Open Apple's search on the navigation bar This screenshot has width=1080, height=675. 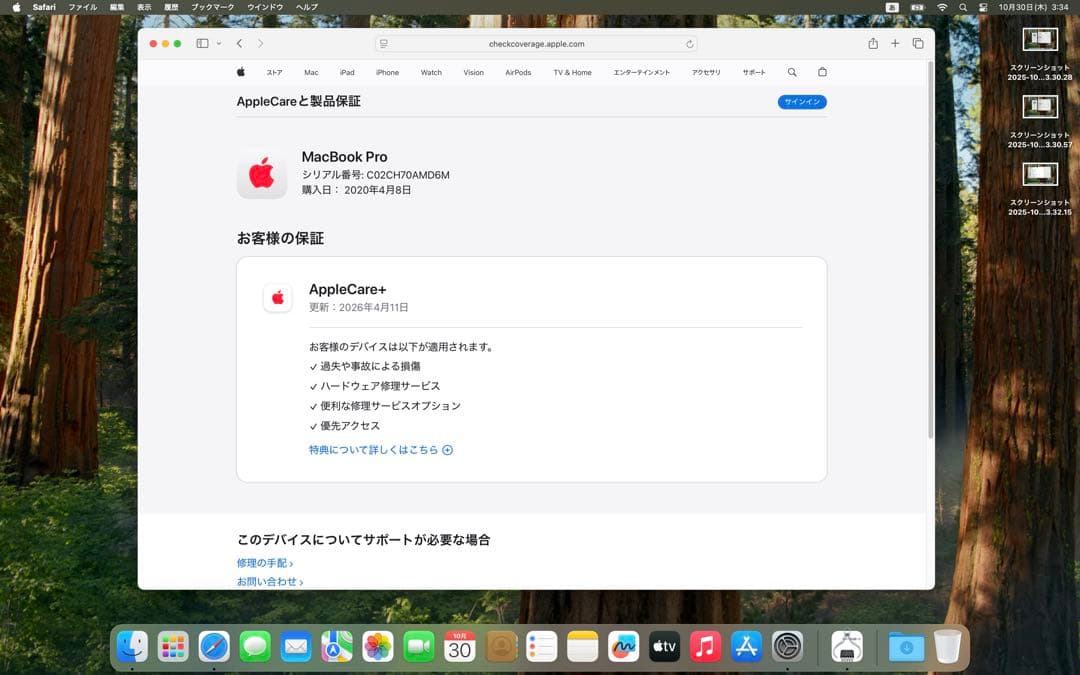coord(792,72)
